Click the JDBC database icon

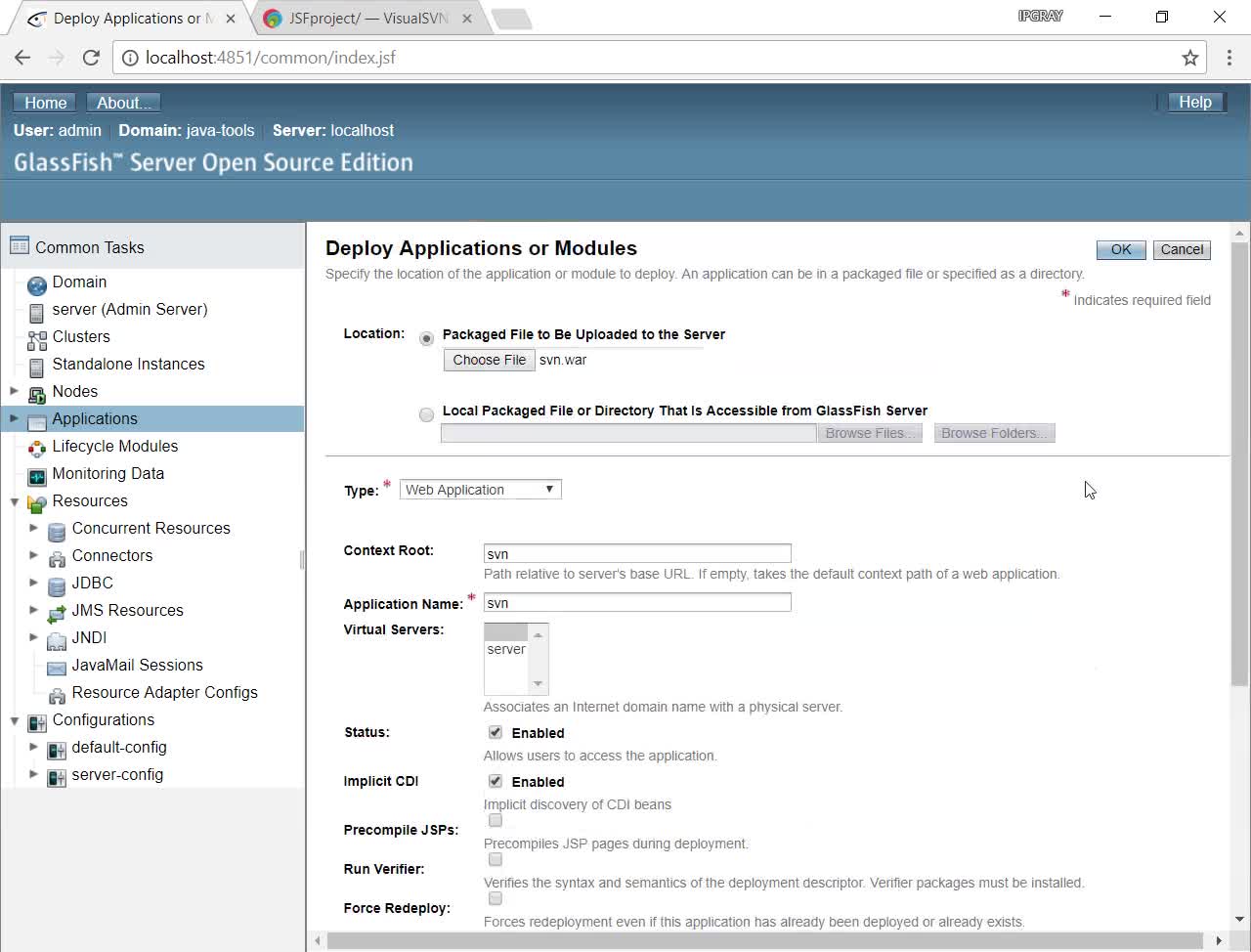57,586
